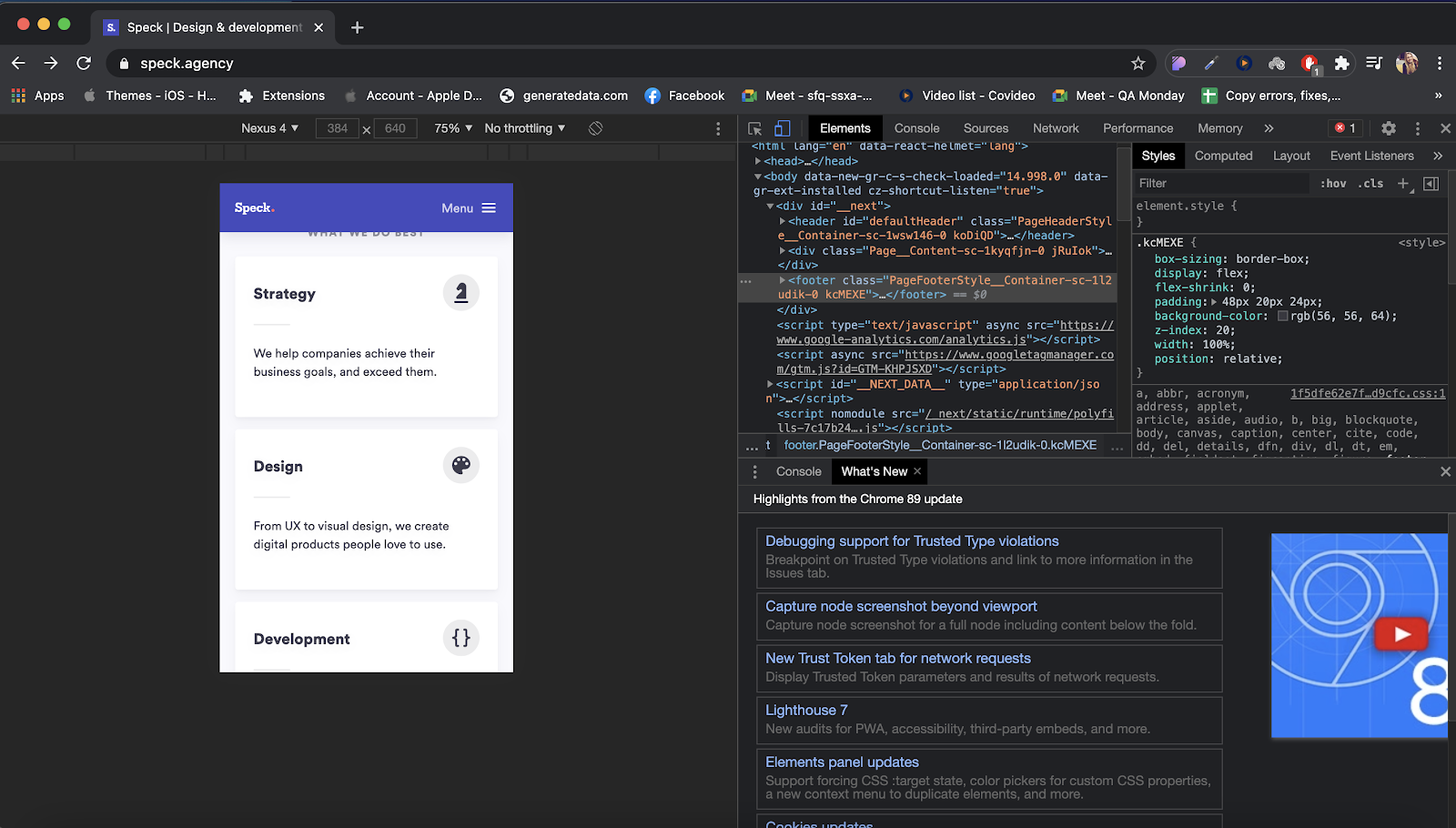
Task: Rotate the device viewport icon
Action: 595,128
